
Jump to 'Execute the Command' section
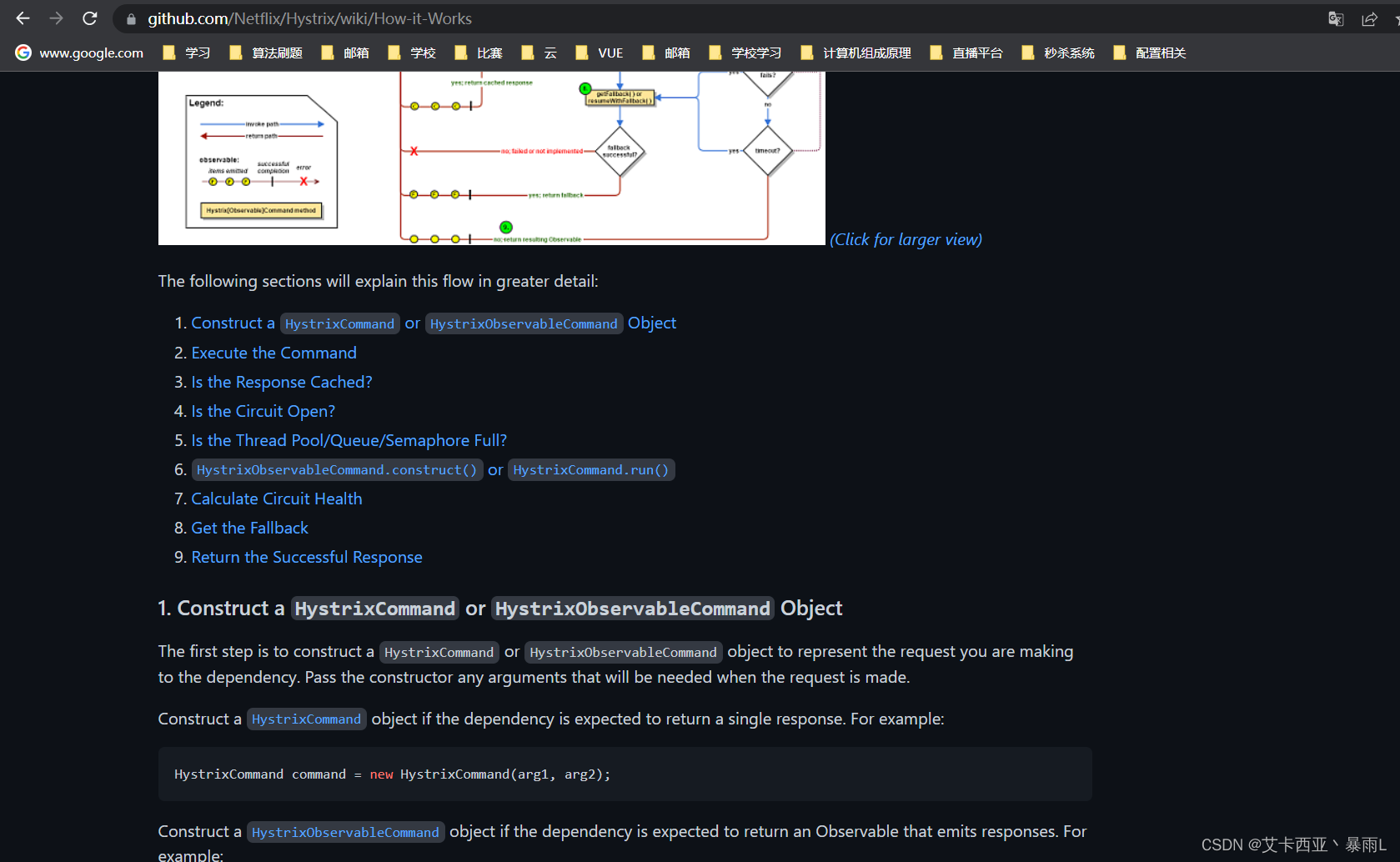[x=273, y=353]
